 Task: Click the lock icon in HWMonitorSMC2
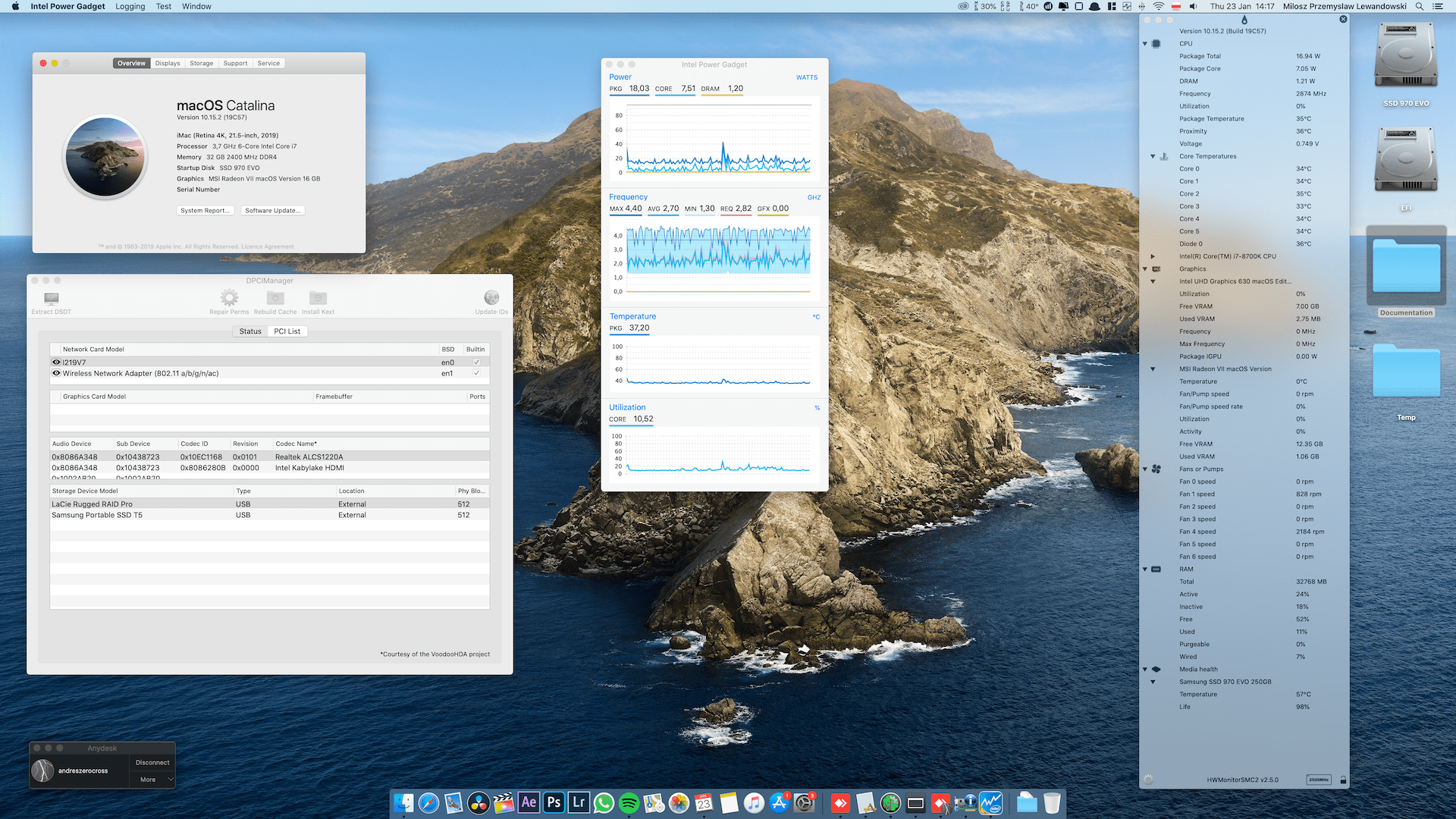1343,780
